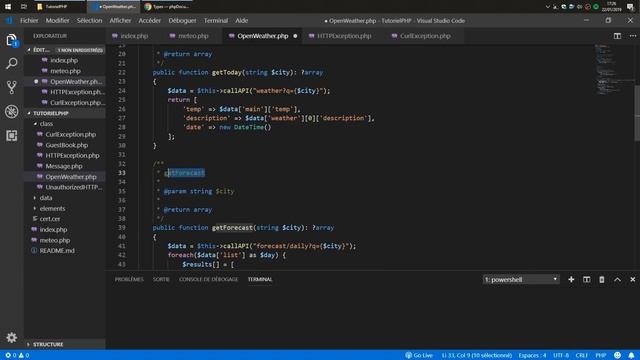This screenshot has height=360, width=640.
Task: Open the Search view in activity bar
Action: coord(11,63)
